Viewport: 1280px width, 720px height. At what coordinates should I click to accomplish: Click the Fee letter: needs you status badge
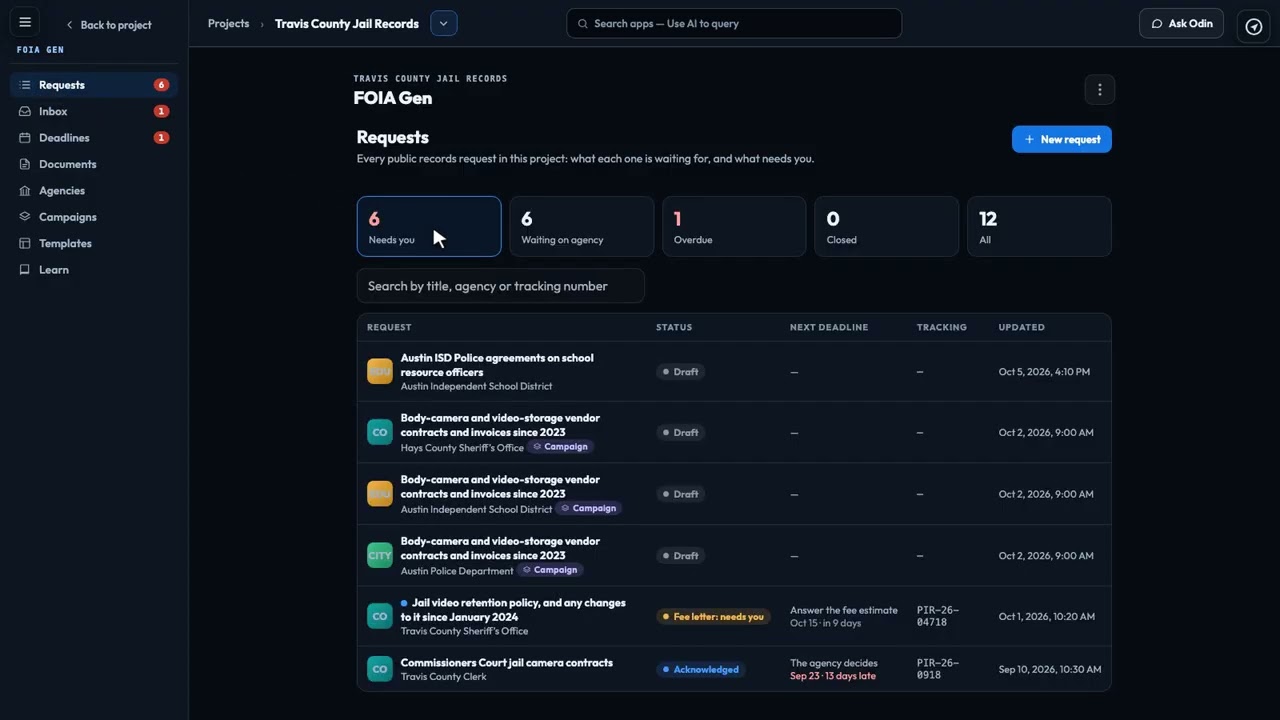[713, 617]
